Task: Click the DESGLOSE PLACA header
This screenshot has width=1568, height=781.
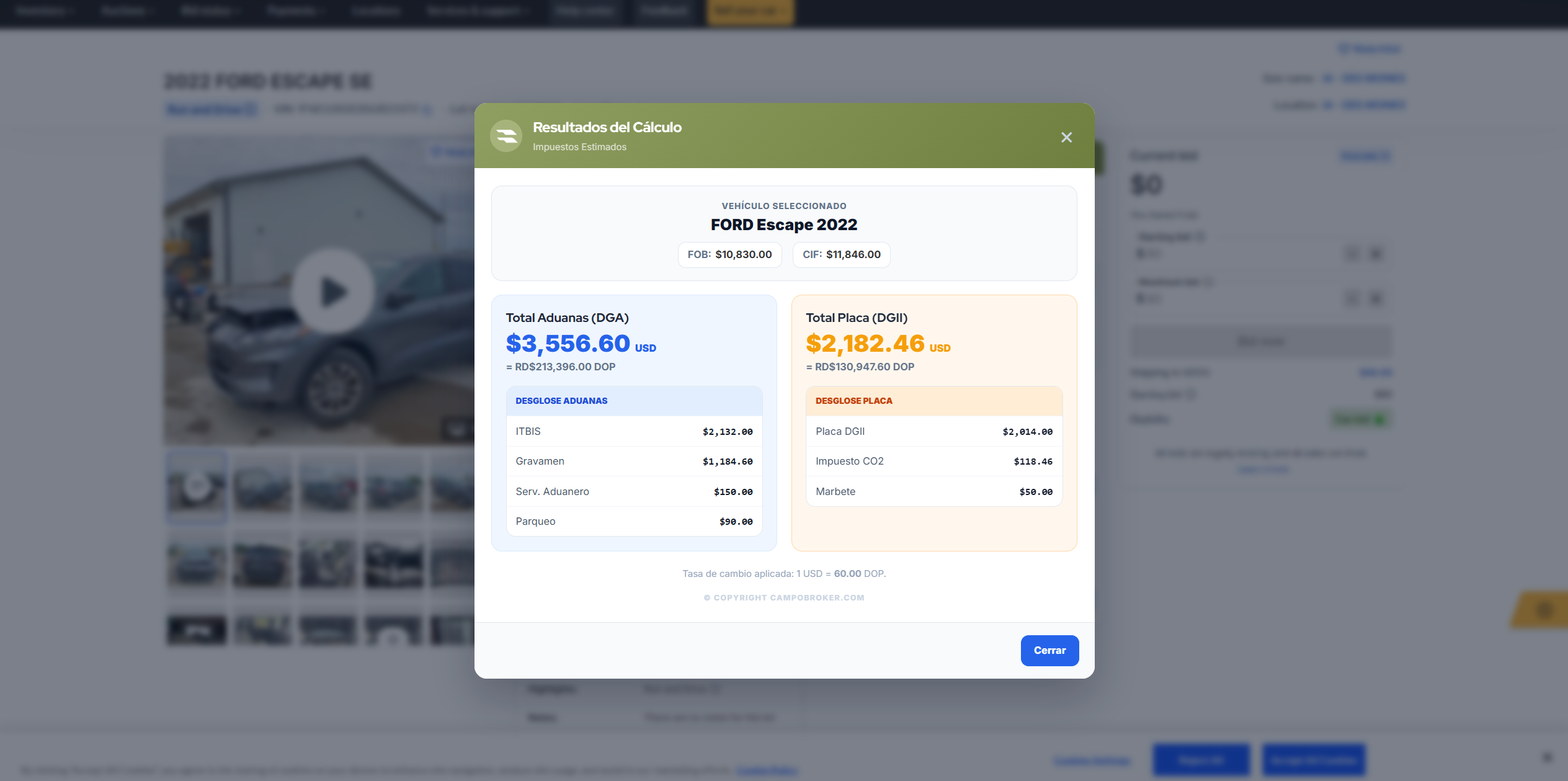Action: click(934, 401)
